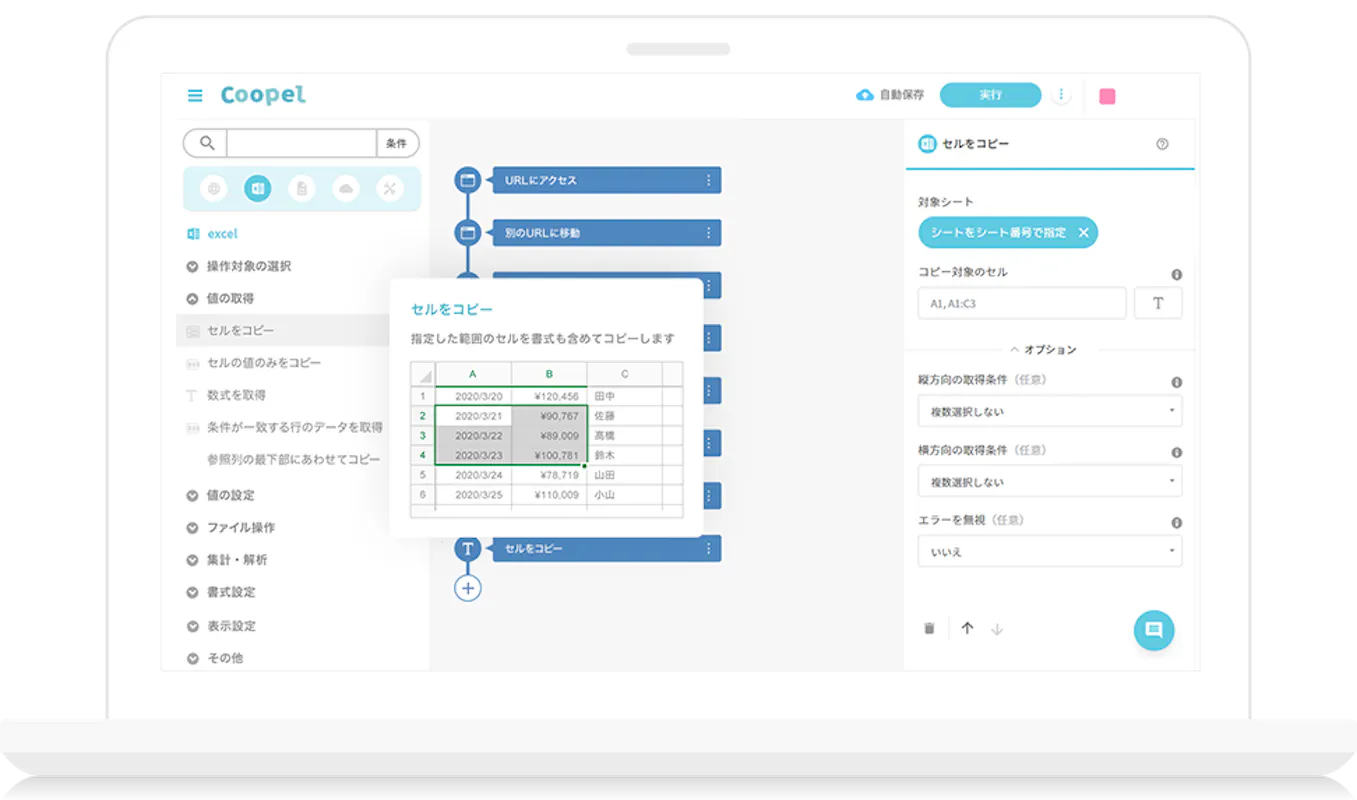The height and width of the screenshot is (800, 1357).
Task: Click the 条件 search filter button
Action: 397,143
